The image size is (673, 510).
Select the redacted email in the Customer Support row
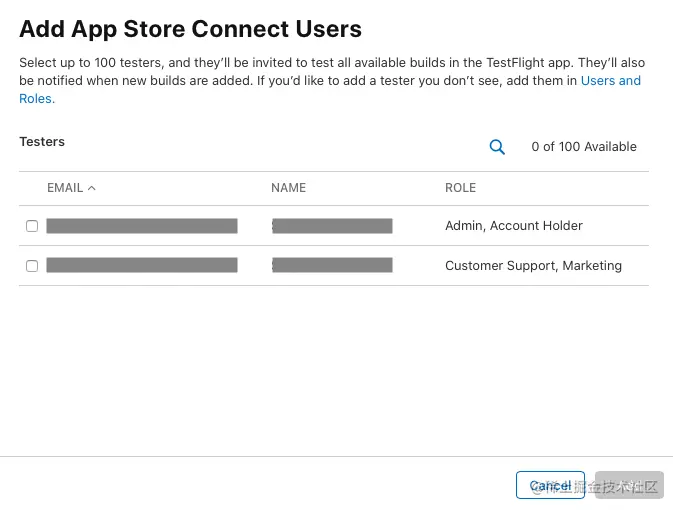(x=142, y=265)
